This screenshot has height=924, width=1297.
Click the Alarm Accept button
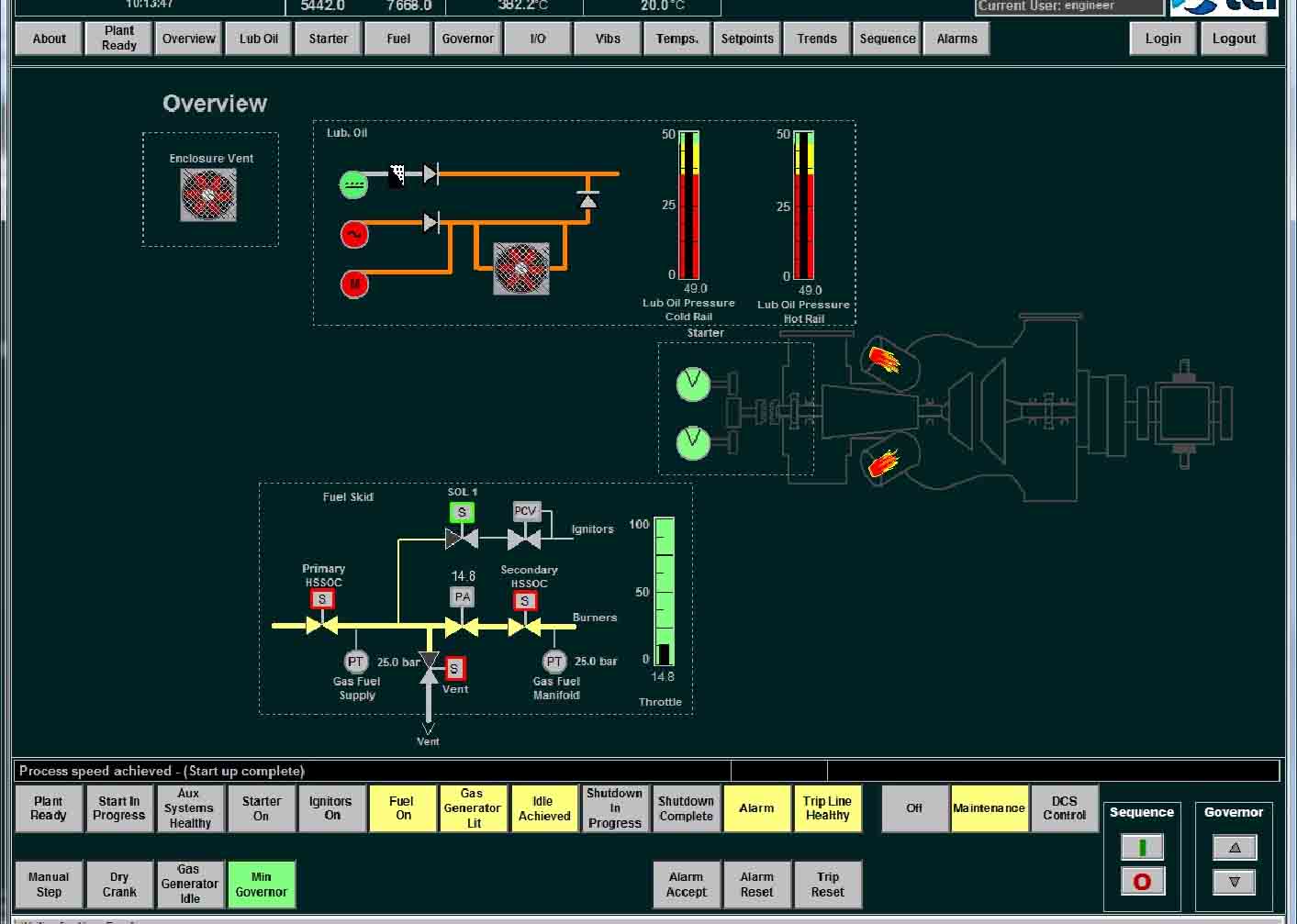pyautogui.click(x=686, y=885)
